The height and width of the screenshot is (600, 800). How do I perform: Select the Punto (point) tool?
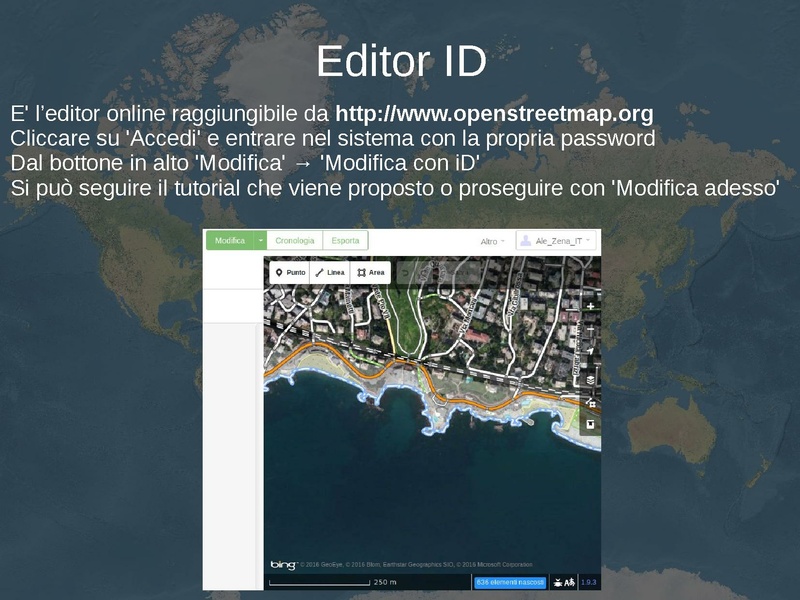[x=288, y=272]
